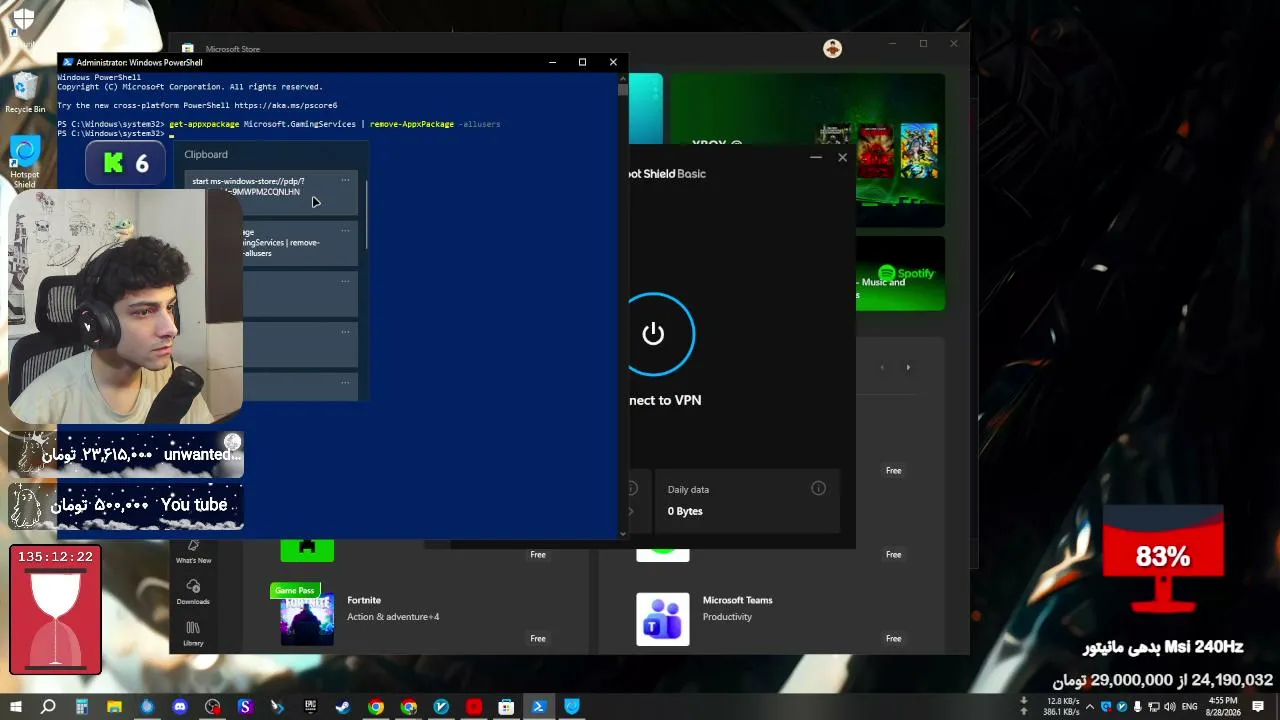The image size is (1280, 720).
Task: Click the next arrow in Store carousel
Action: 908,367
